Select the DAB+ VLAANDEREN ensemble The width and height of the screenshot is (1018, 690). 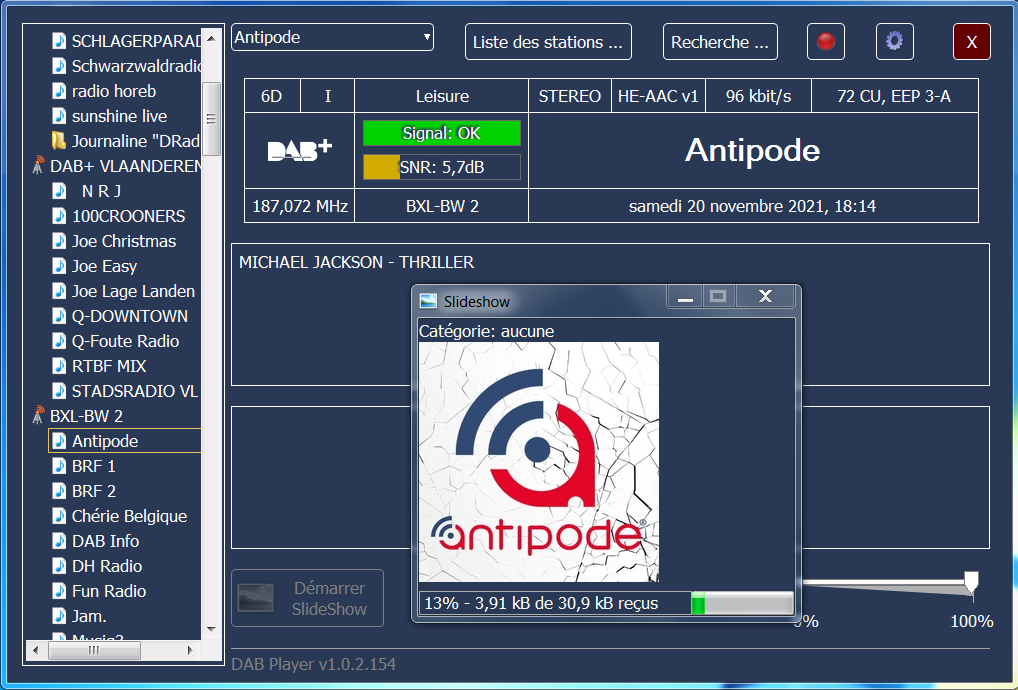pyautogui.click(x=126, y=166)
